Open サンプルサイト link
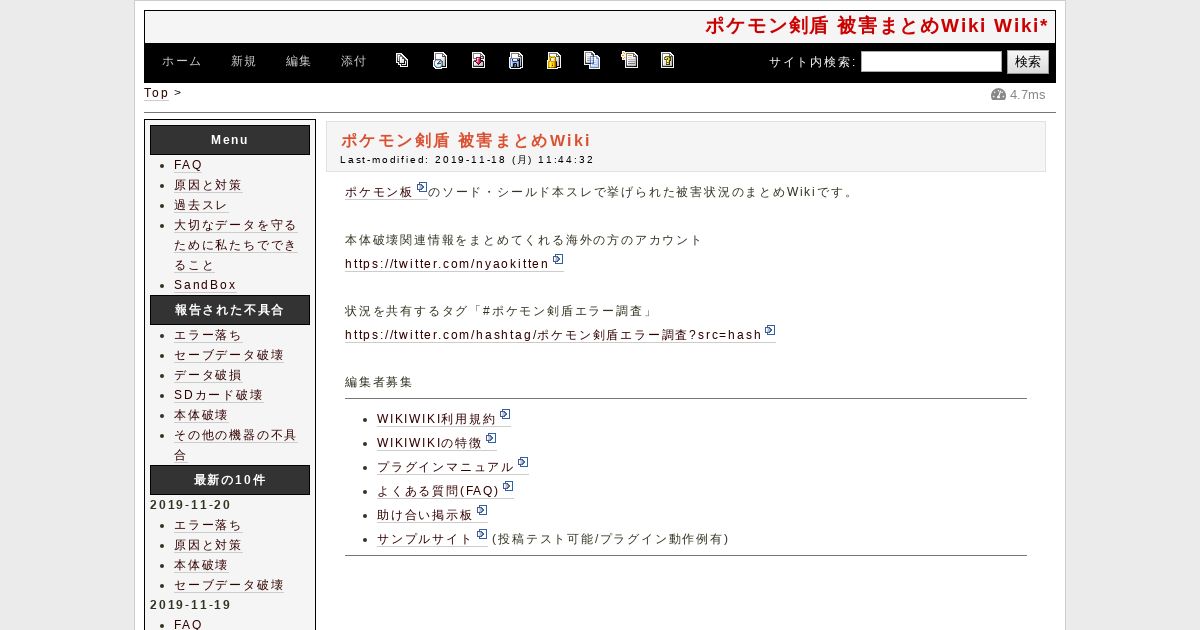 (425, 539)
